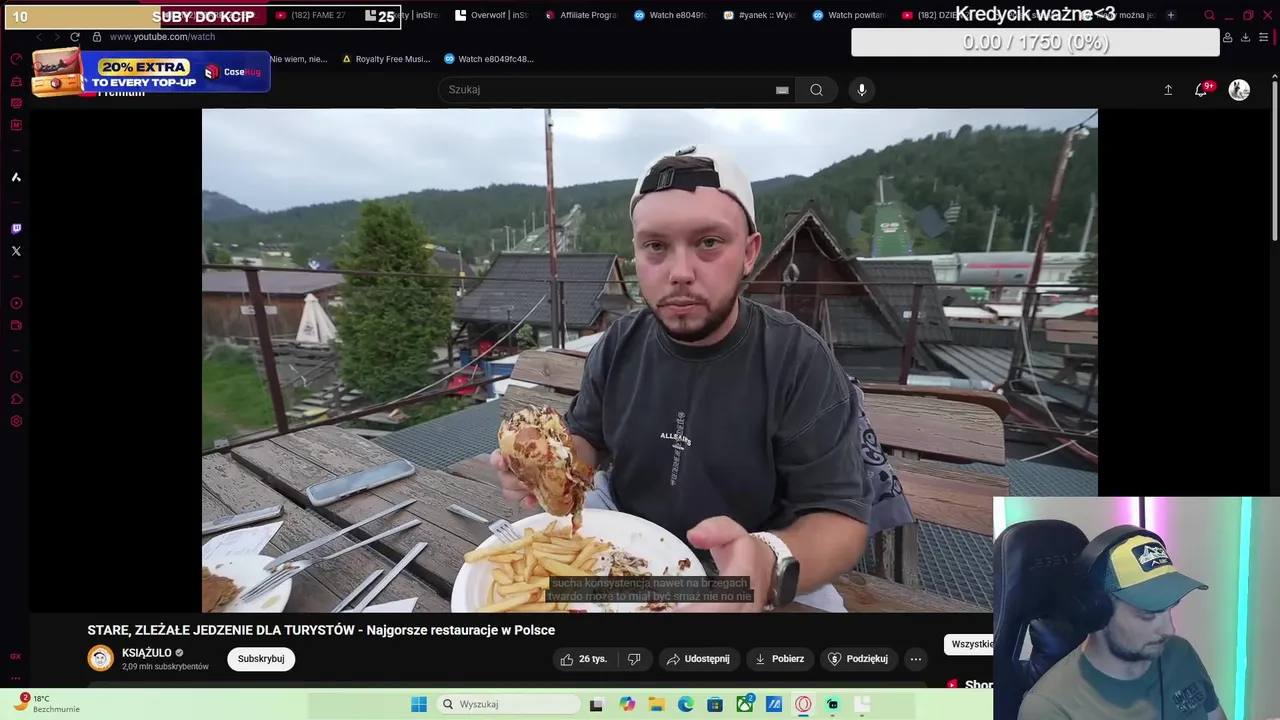
Task: Open the Copilot icon on the taskbar
Action: tap(627, 704)
